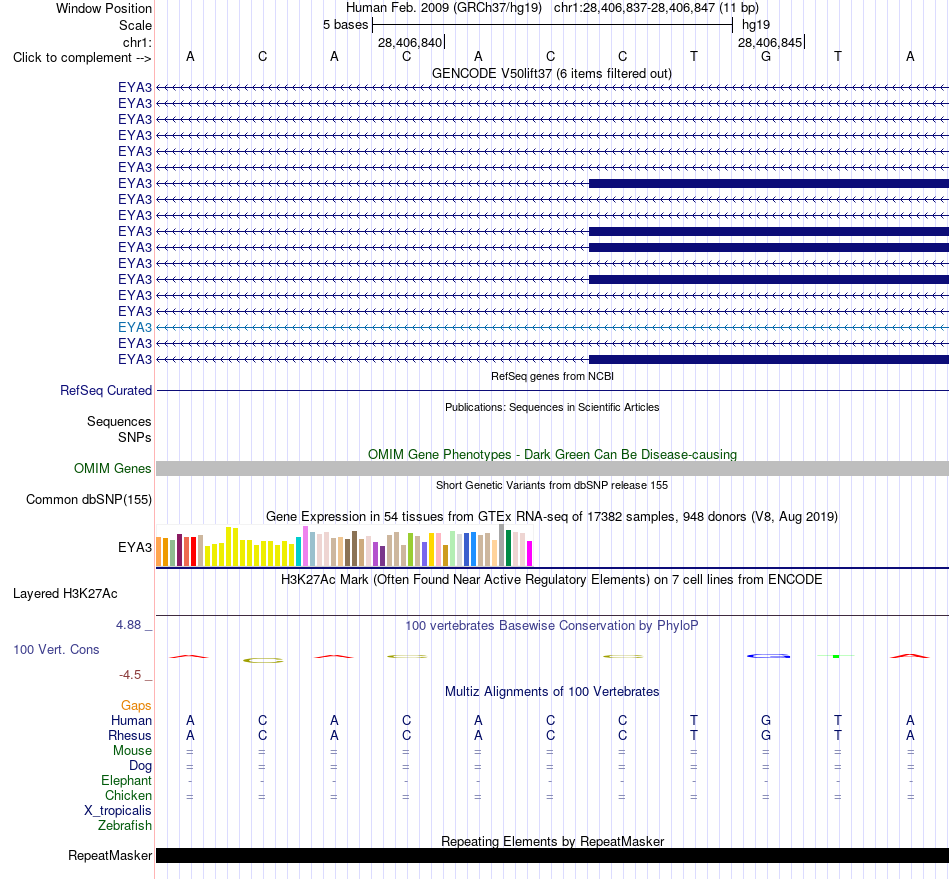Click the orange 'Gaps' row label
Screen dimensions: 950x879
click(x=136, y=706)
